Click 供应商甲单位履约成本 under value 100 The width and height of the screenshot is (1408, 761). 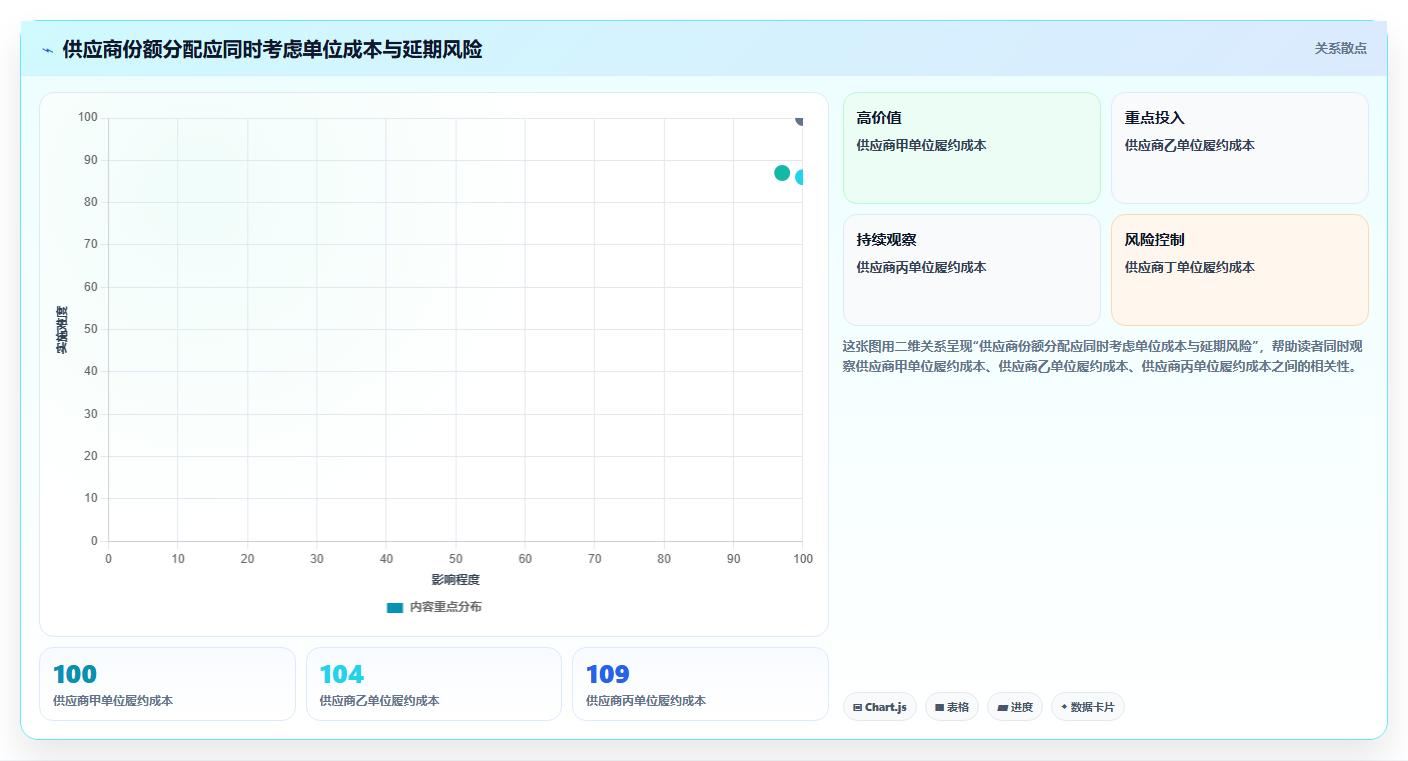(x=113, y=701)
